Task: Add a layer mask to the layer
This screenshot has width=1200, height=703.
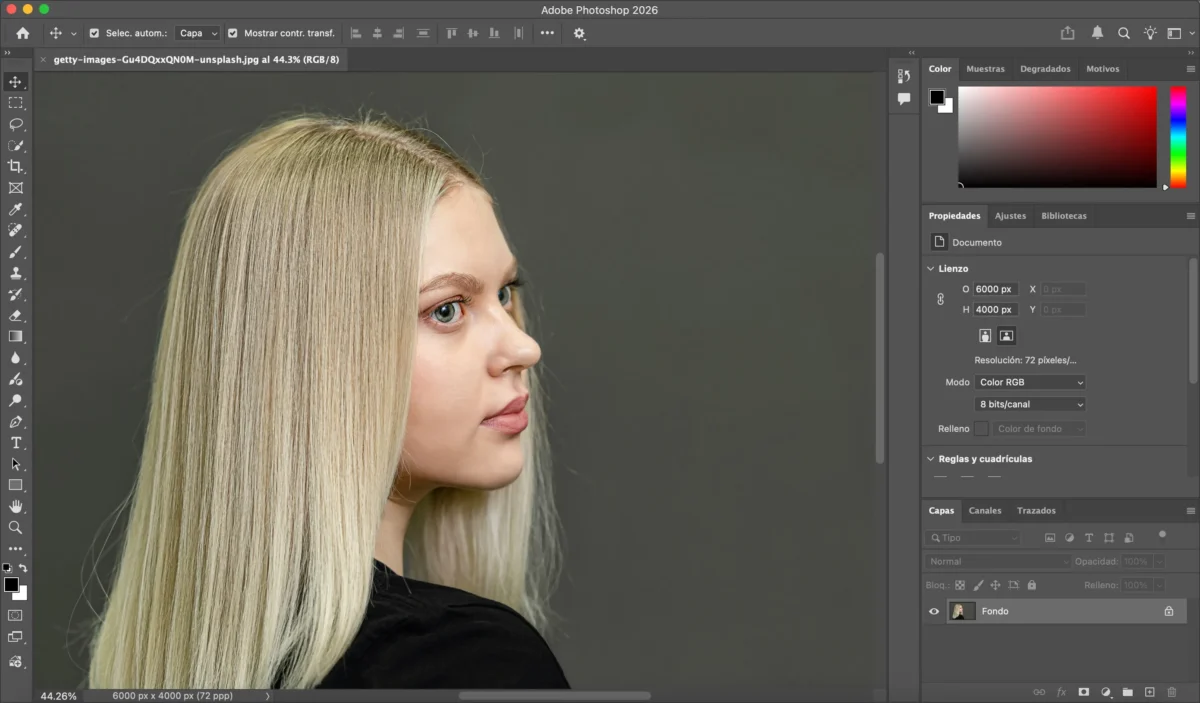Action: coord(1083,692)
